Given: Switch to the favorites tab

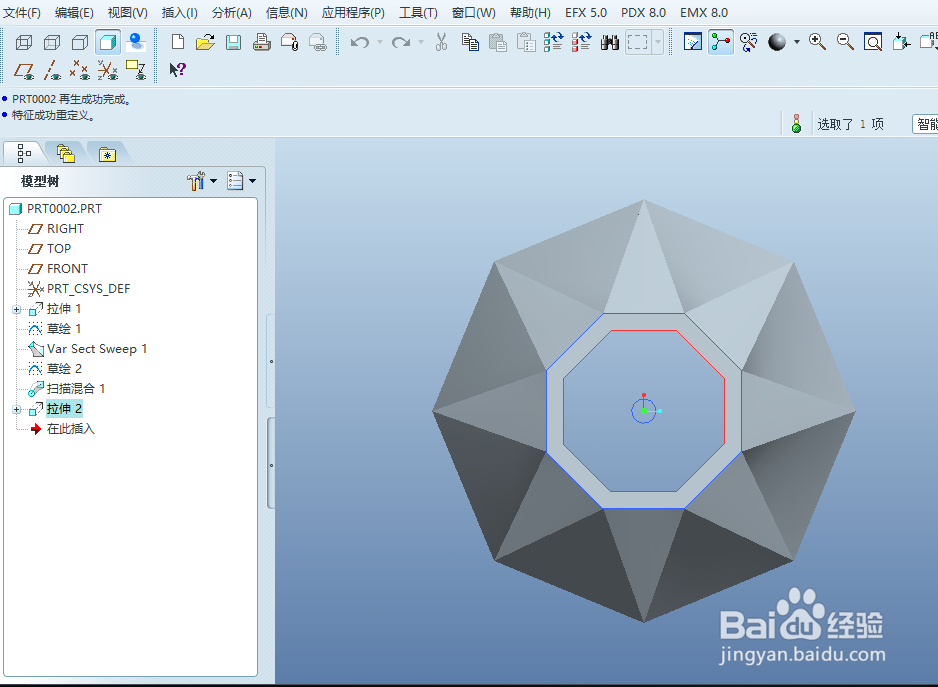Looking at the screenshot, I should pos(107,154).
